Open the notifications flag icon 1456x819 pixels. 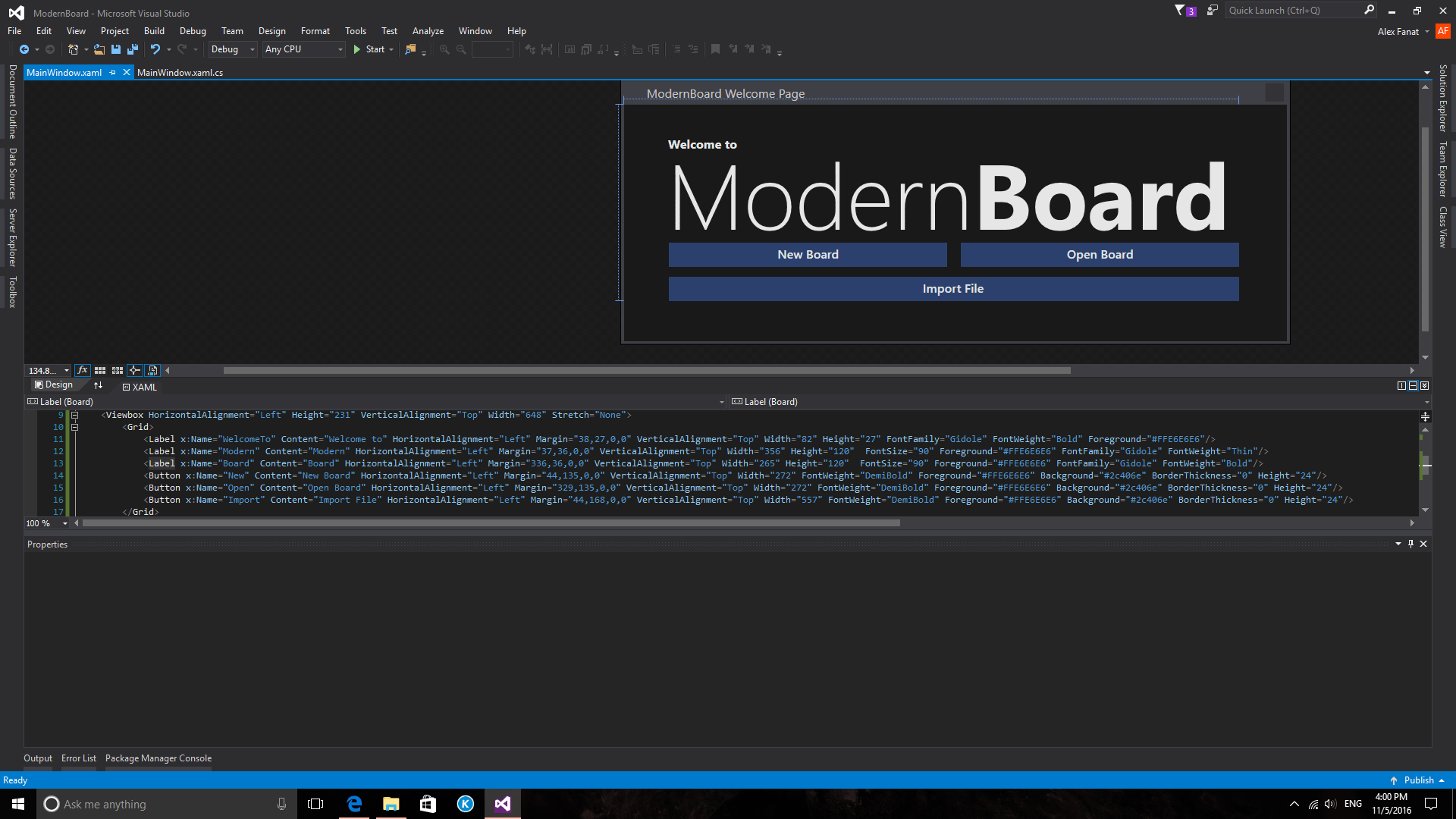point(1180,11)
